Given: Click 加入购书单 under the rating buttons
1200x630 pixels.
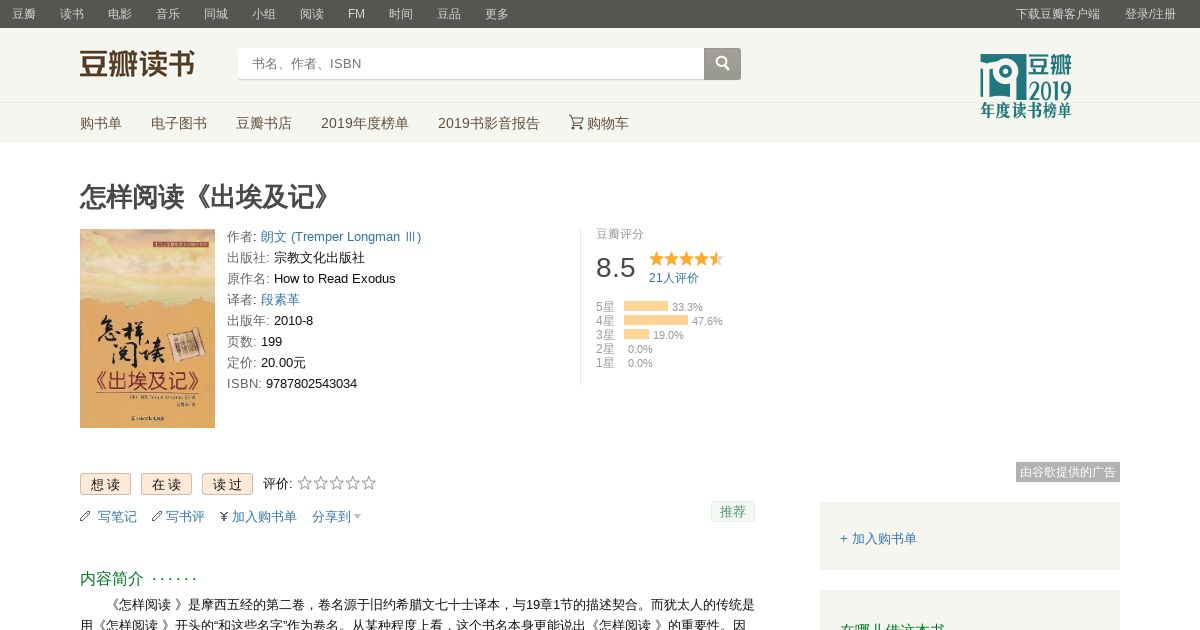Looking at the screenshot, I should 264,517.
